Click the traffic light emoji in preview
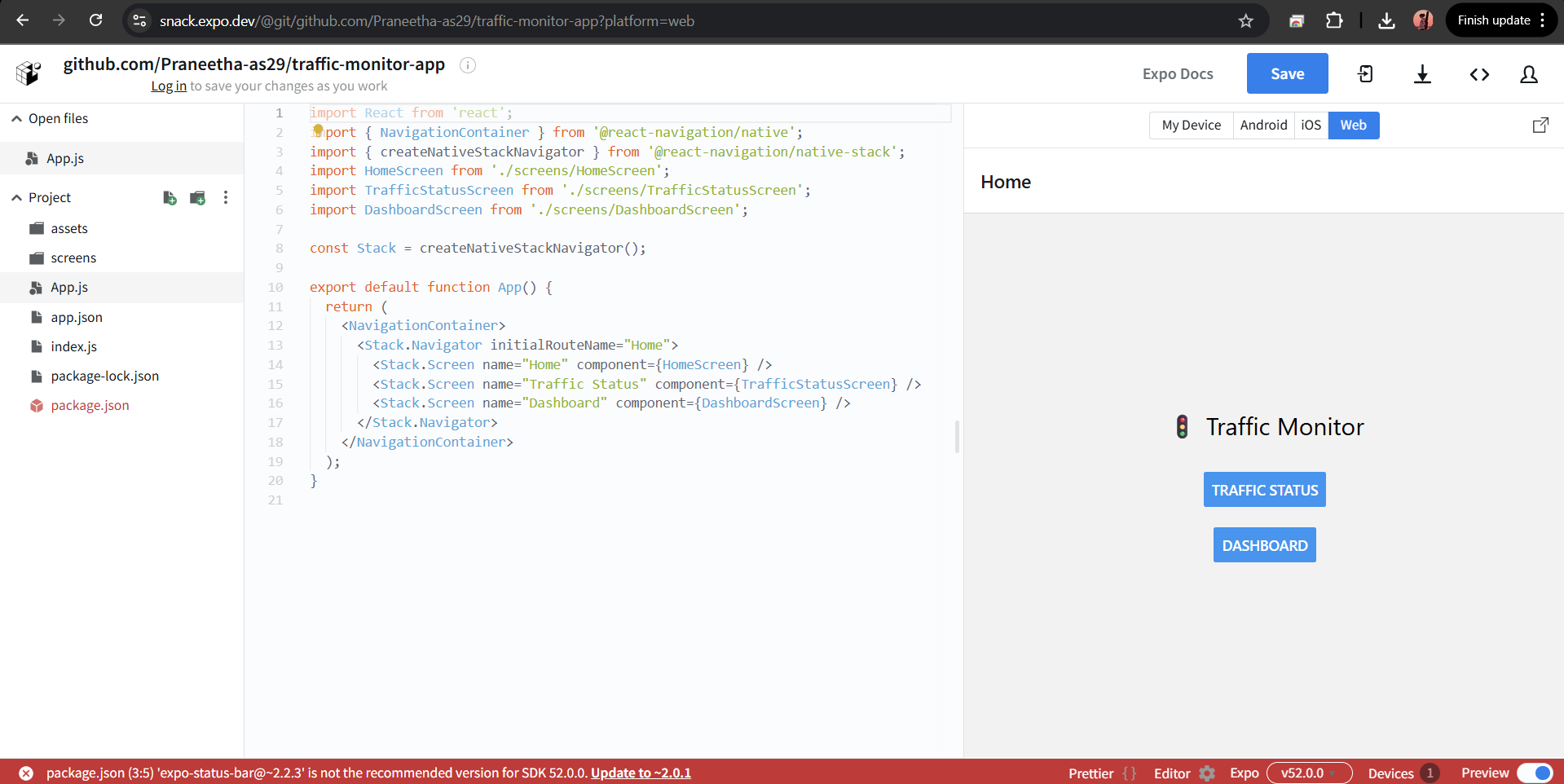This screenshot has width=1564, height=784. coord(1182,426)
